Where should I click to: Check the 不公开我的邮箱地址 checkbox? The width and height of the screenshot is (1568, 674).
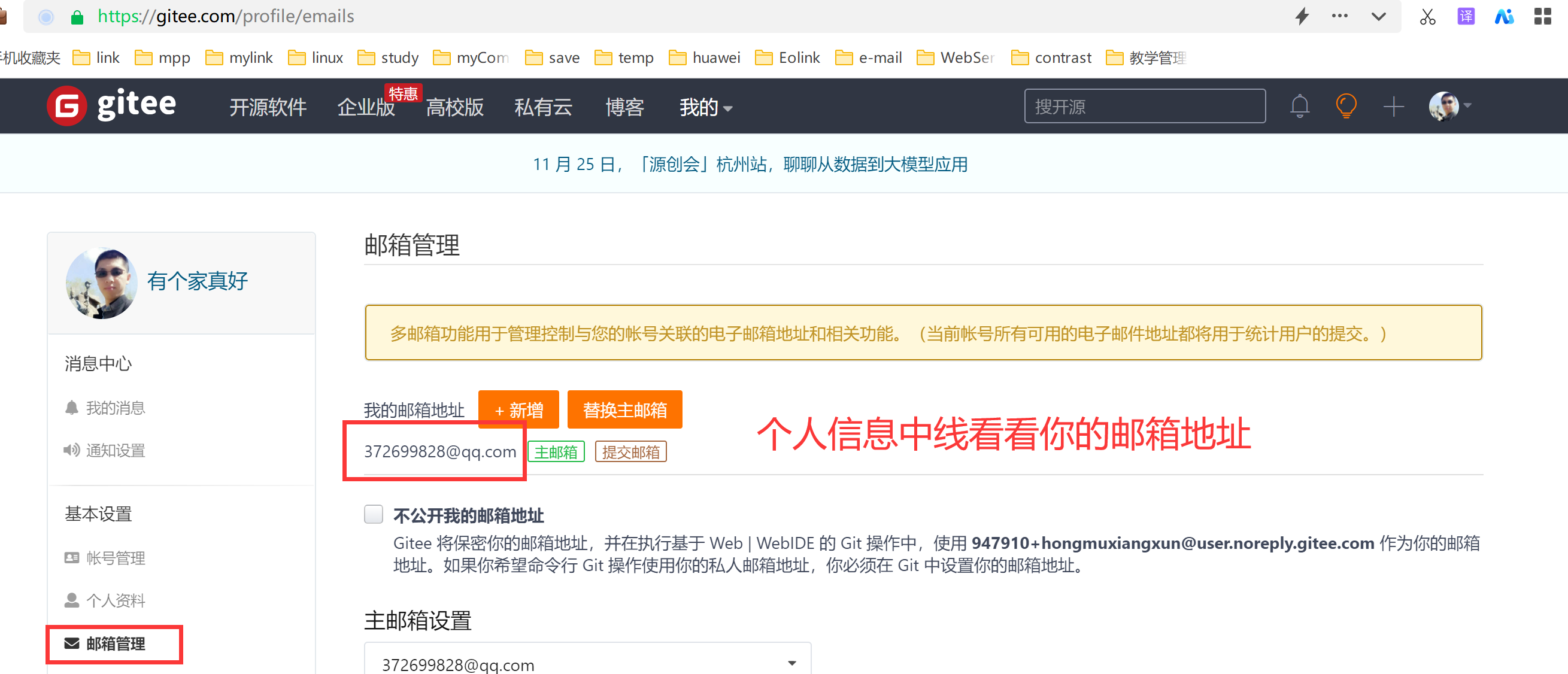point(373,514)
